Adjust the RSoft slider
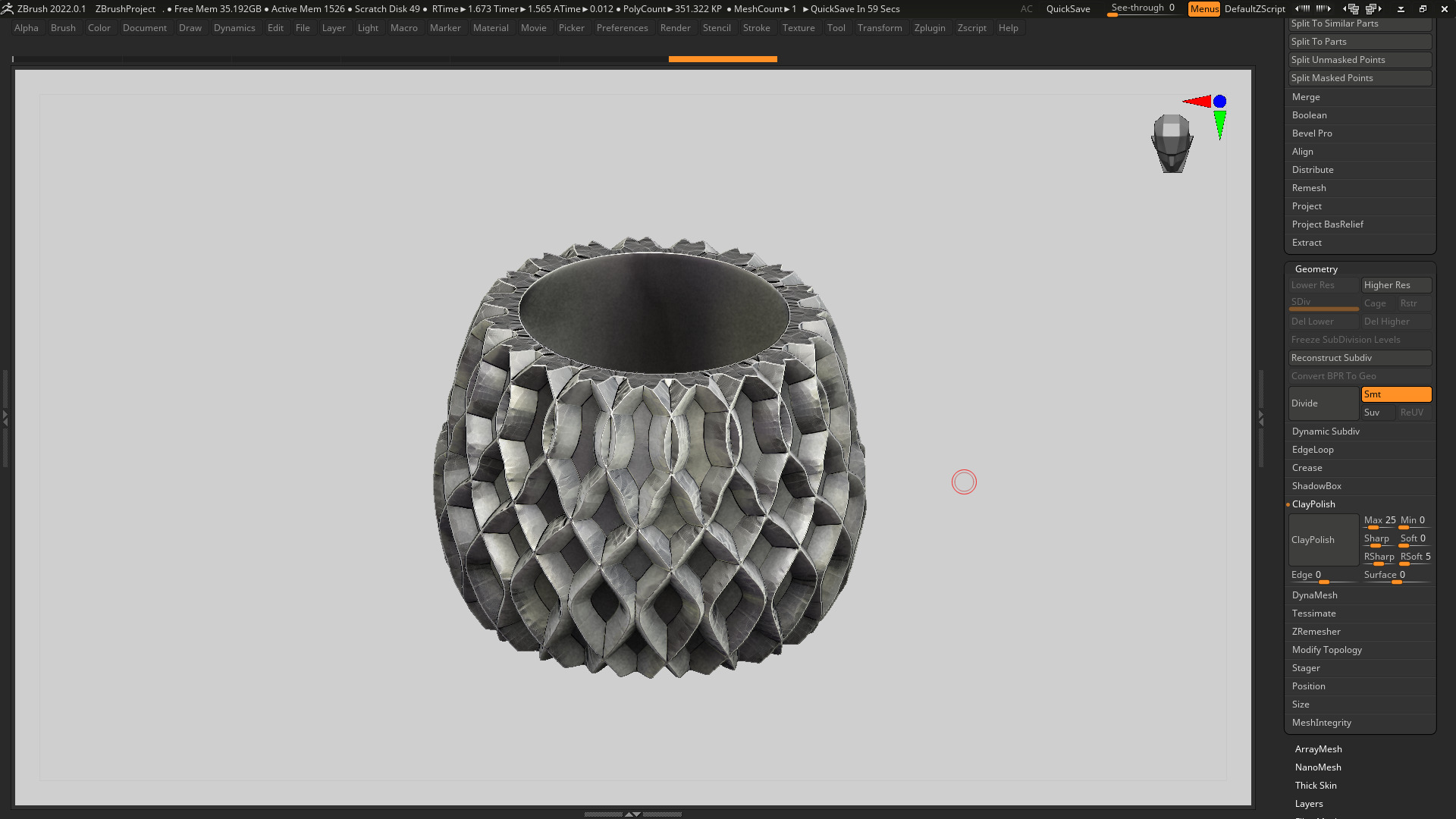The width and height of the screenshot is (1456, 819). click(1415, 558)
